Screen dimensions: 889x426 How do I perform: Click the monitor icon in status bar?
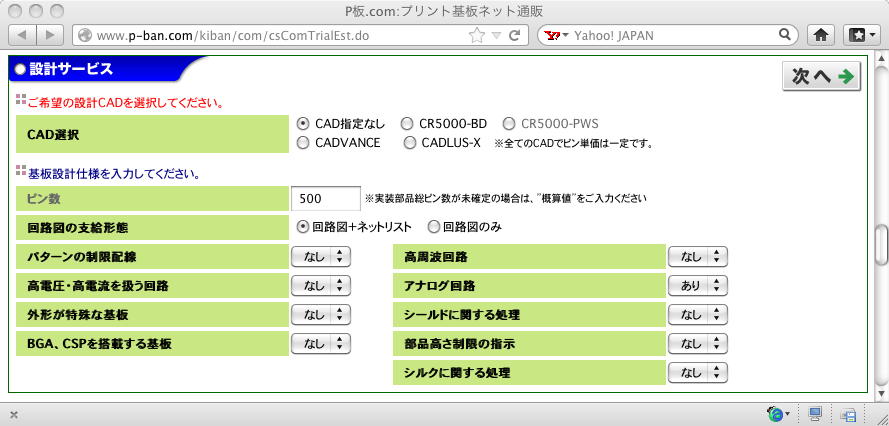click(x=815, y=414)
